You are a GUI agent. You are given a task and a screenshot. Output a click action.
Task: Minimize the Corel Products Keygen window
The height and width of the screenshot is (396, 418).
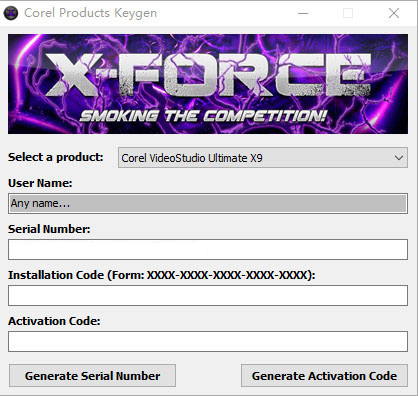click(x=303, y=13)
